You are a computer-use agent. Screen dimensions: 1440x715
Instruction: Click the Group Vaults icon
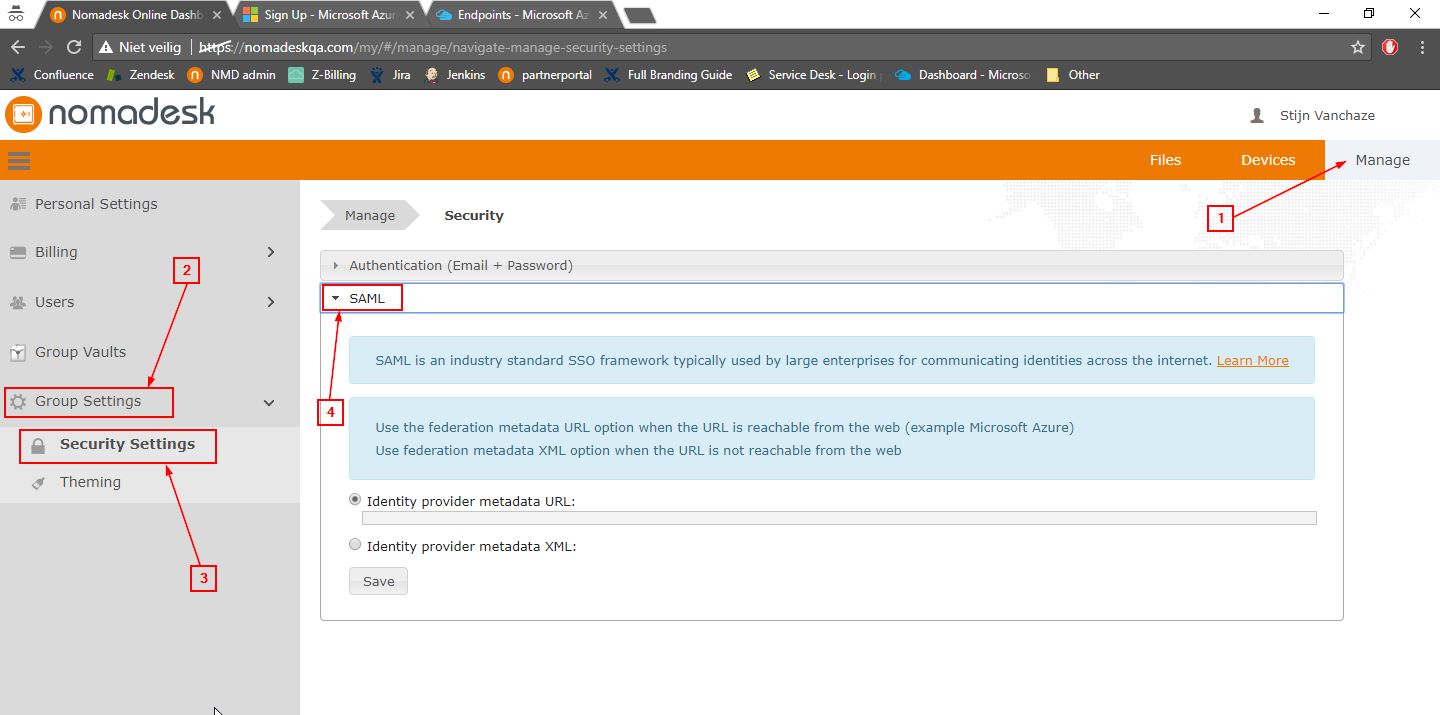click(18, 352)
